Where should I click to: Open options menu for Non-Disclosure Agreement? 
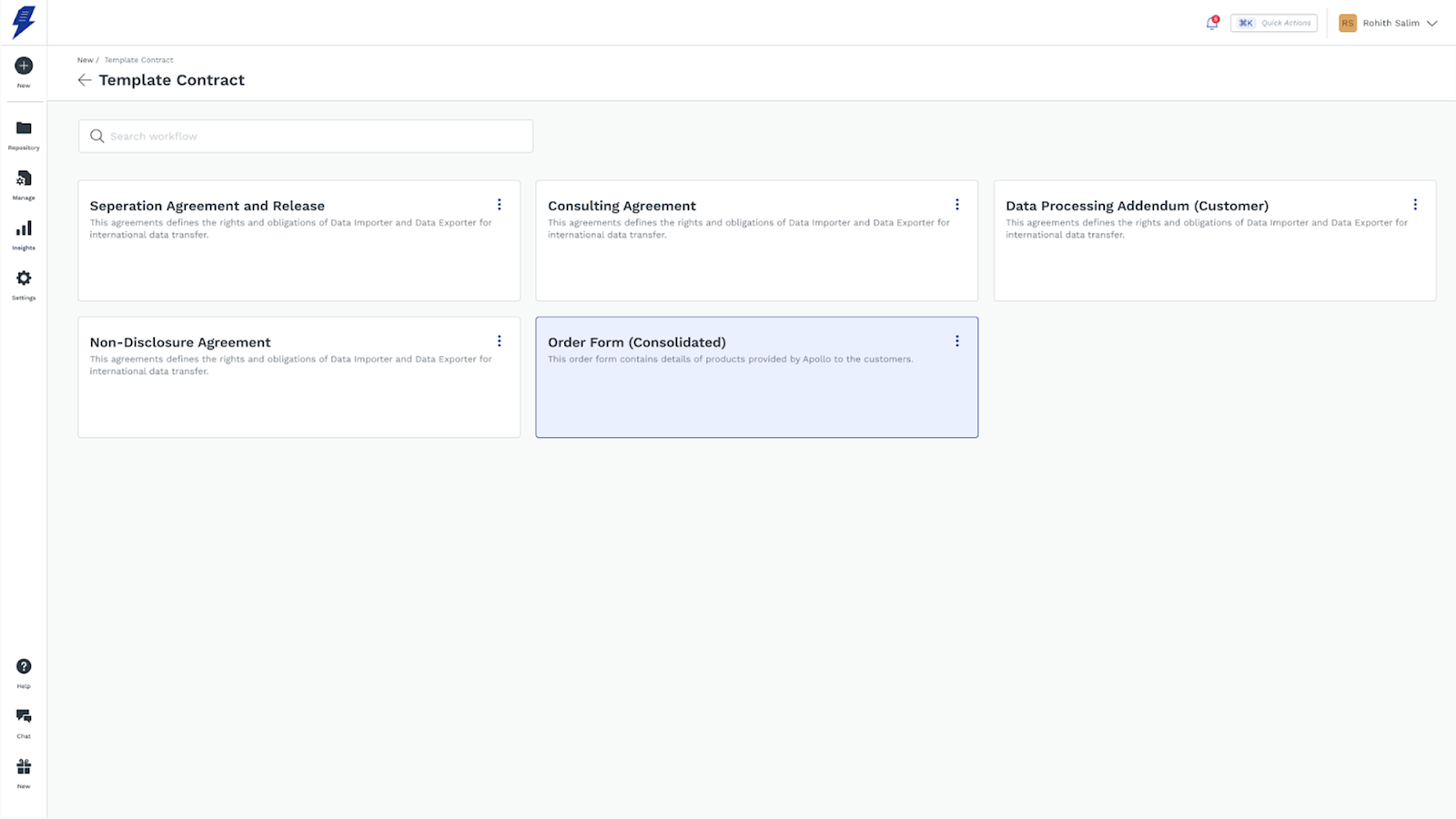tap(500, 341)
